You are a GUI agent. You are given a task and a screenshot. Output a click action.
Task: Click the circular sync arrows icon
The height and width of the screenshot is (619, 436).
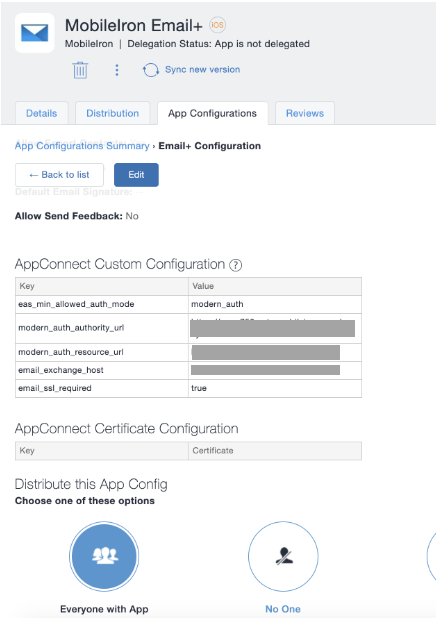coord(150,70)
